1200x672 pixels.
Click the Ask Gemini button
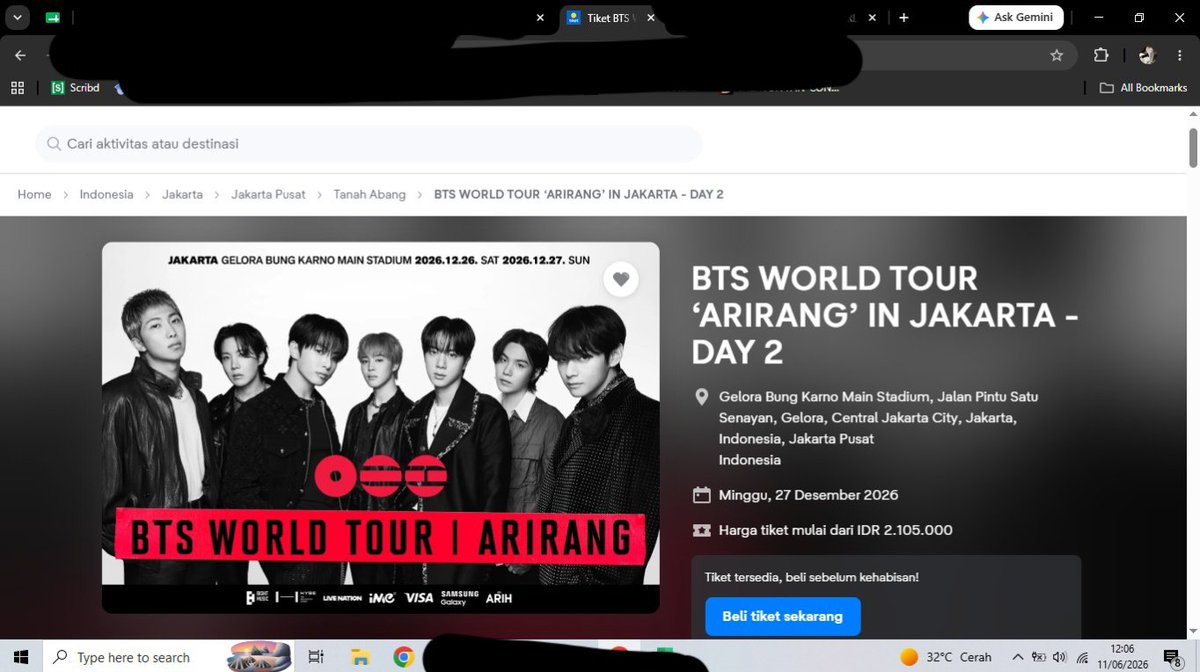tap(1015, 17)
